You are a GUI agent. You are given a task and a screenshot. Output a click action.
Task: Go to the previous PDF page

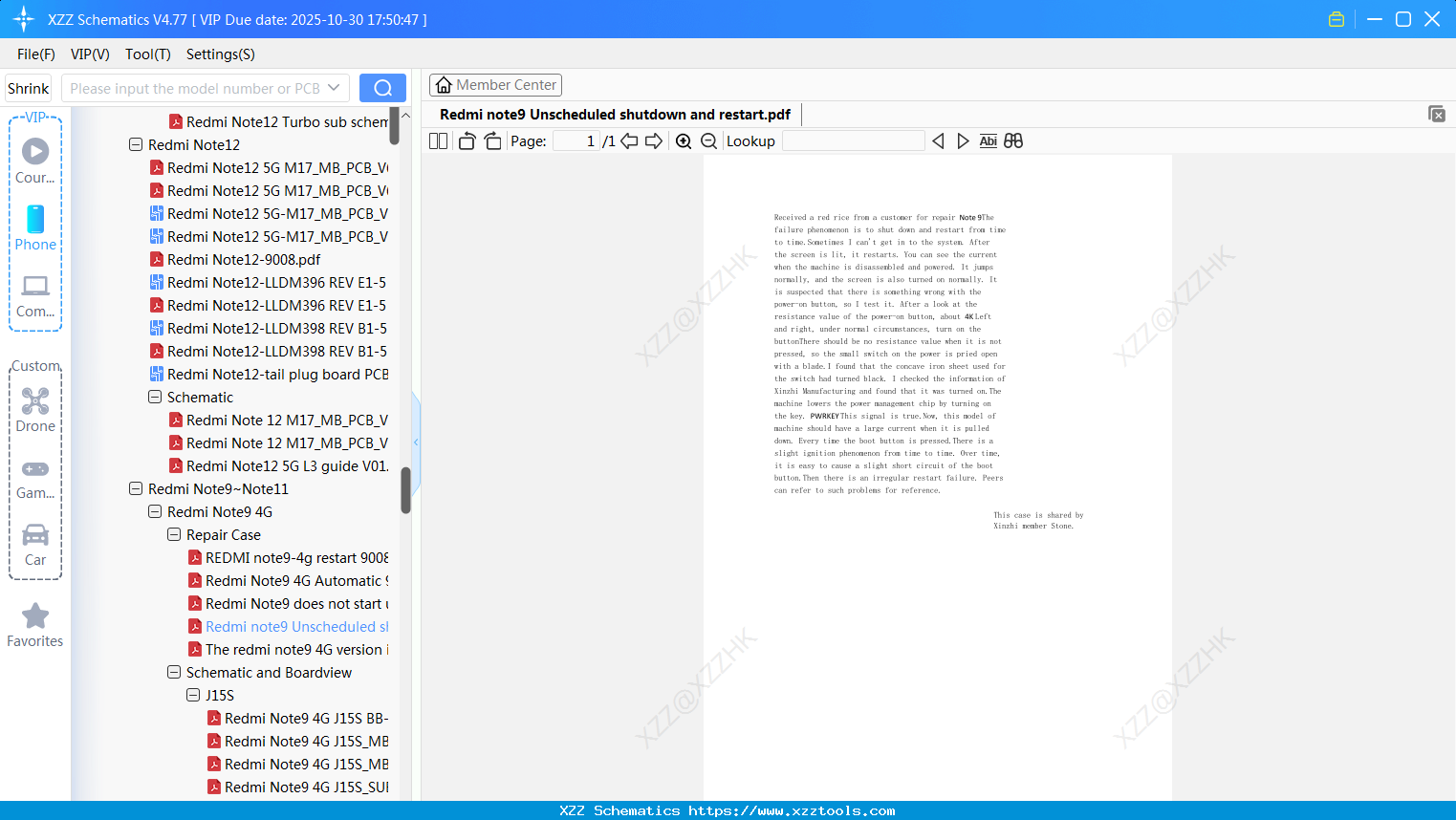629,141
